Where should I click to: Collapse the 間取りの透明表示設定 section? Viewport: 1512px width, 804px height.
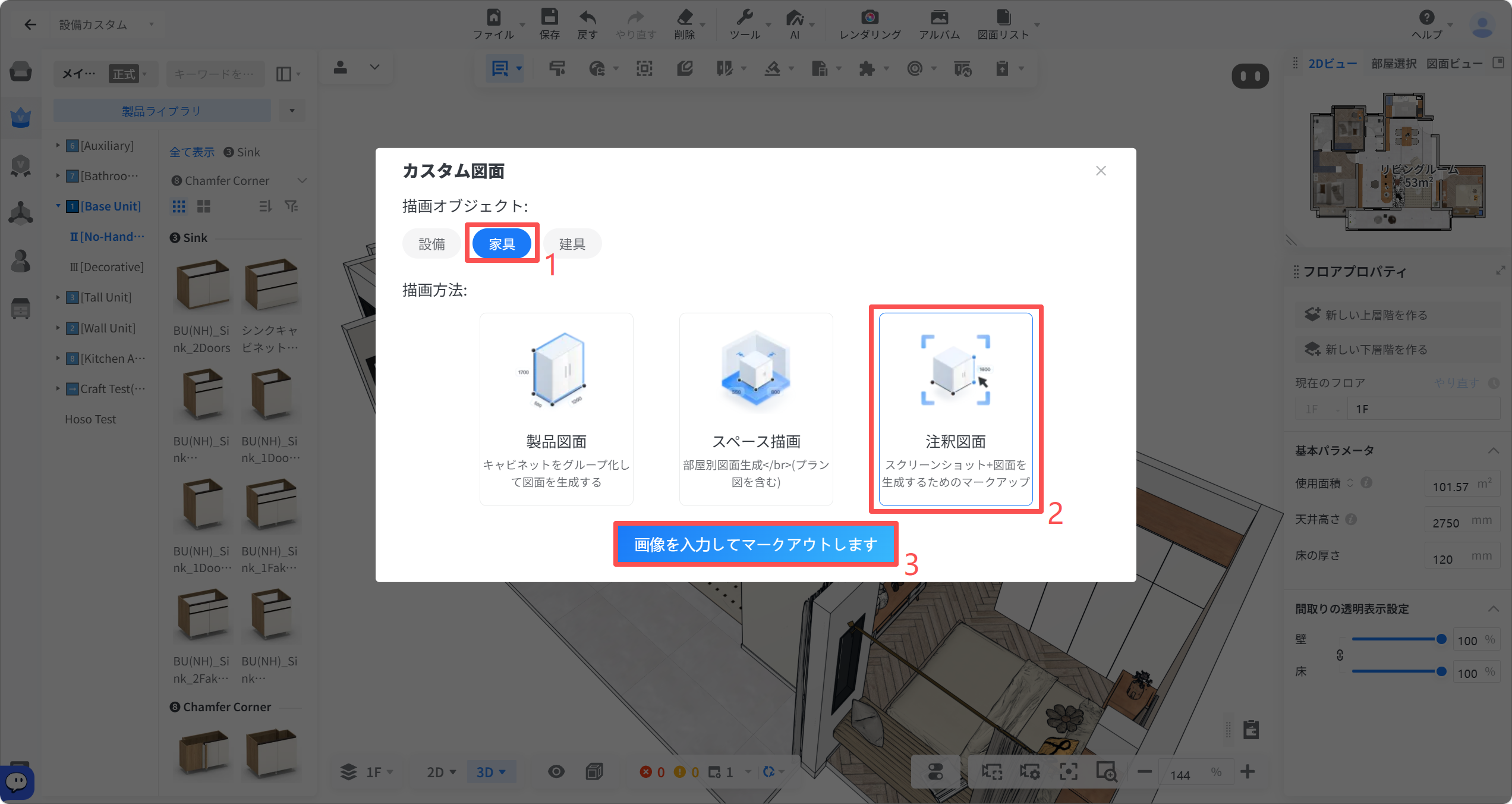click(1493, 608)
